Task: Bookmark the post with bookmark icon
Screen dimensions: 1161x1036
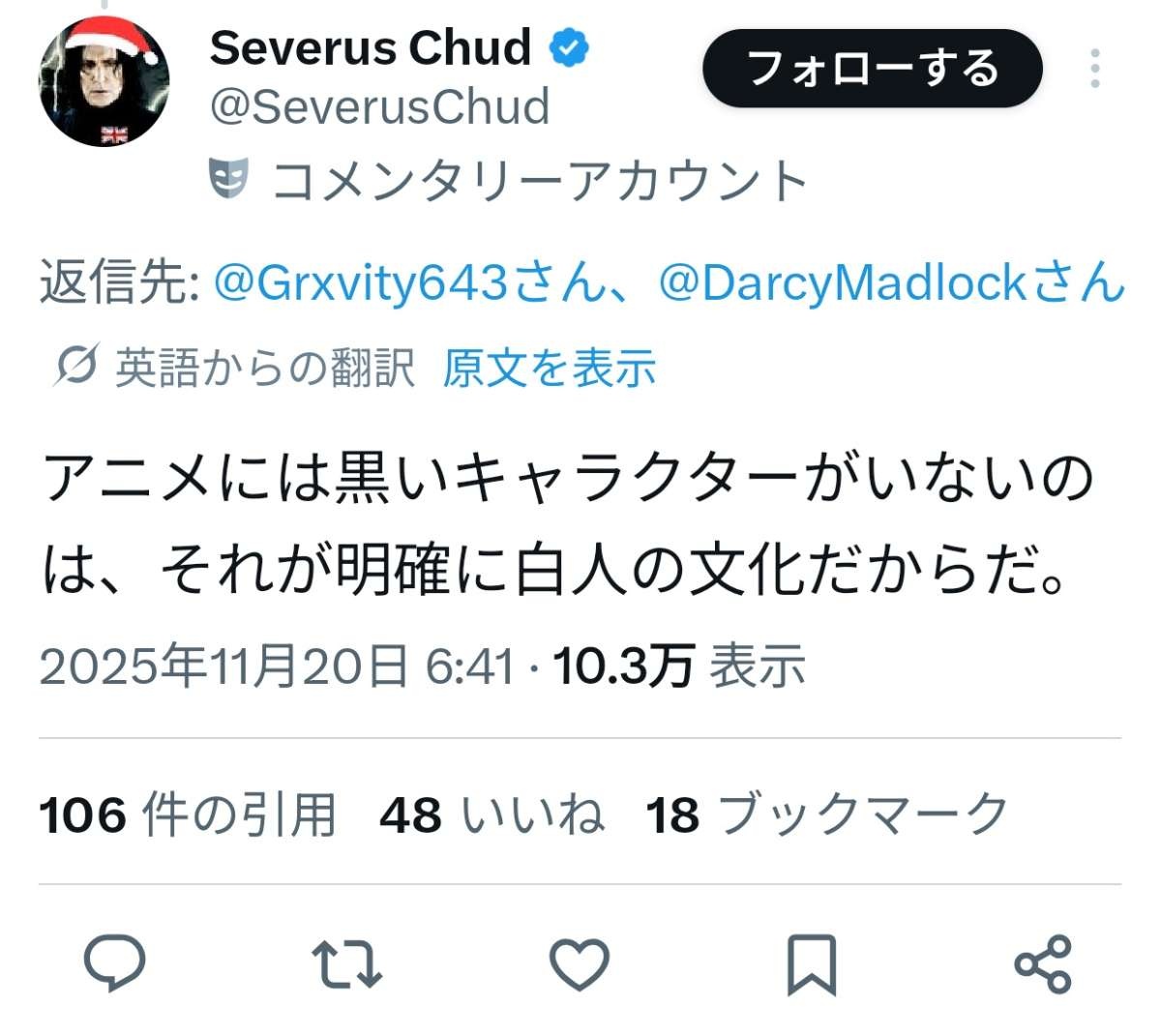Action: 811,964
